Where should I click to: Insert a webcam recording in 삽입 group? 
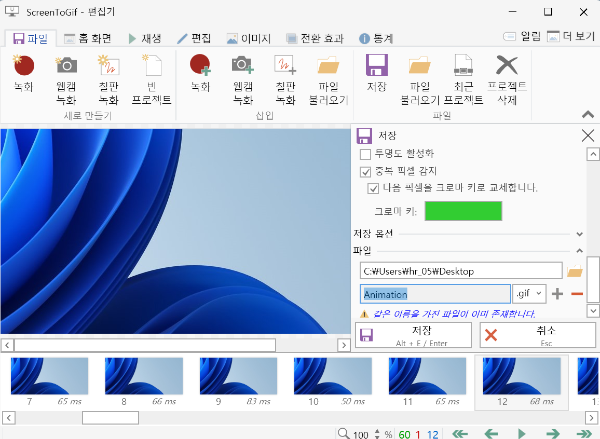[243, 80]
